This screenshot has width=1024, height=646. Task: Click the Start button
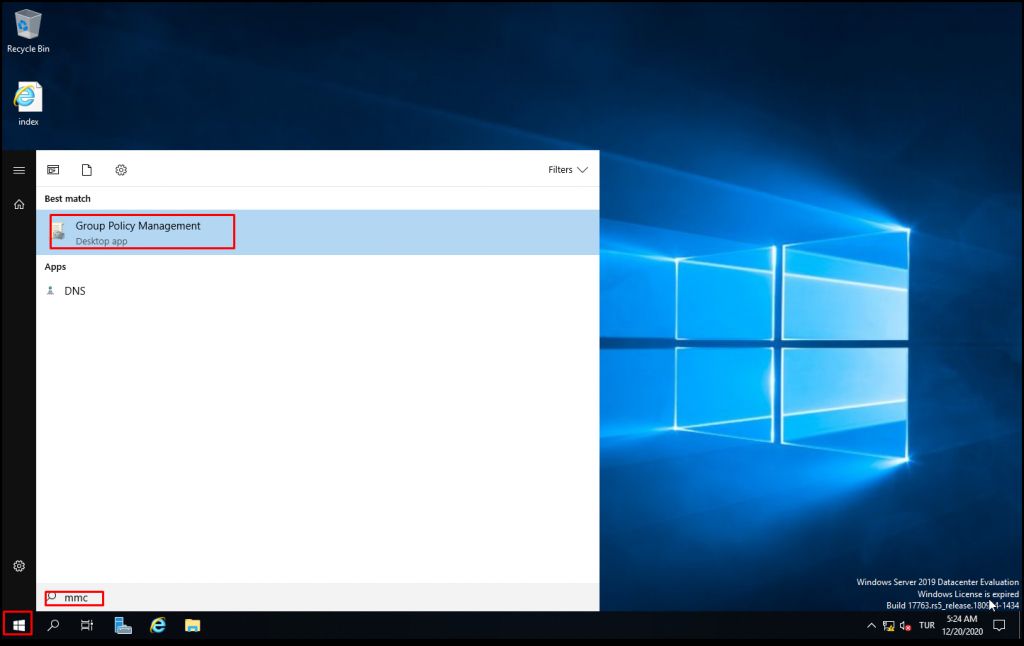pos(17,624)
